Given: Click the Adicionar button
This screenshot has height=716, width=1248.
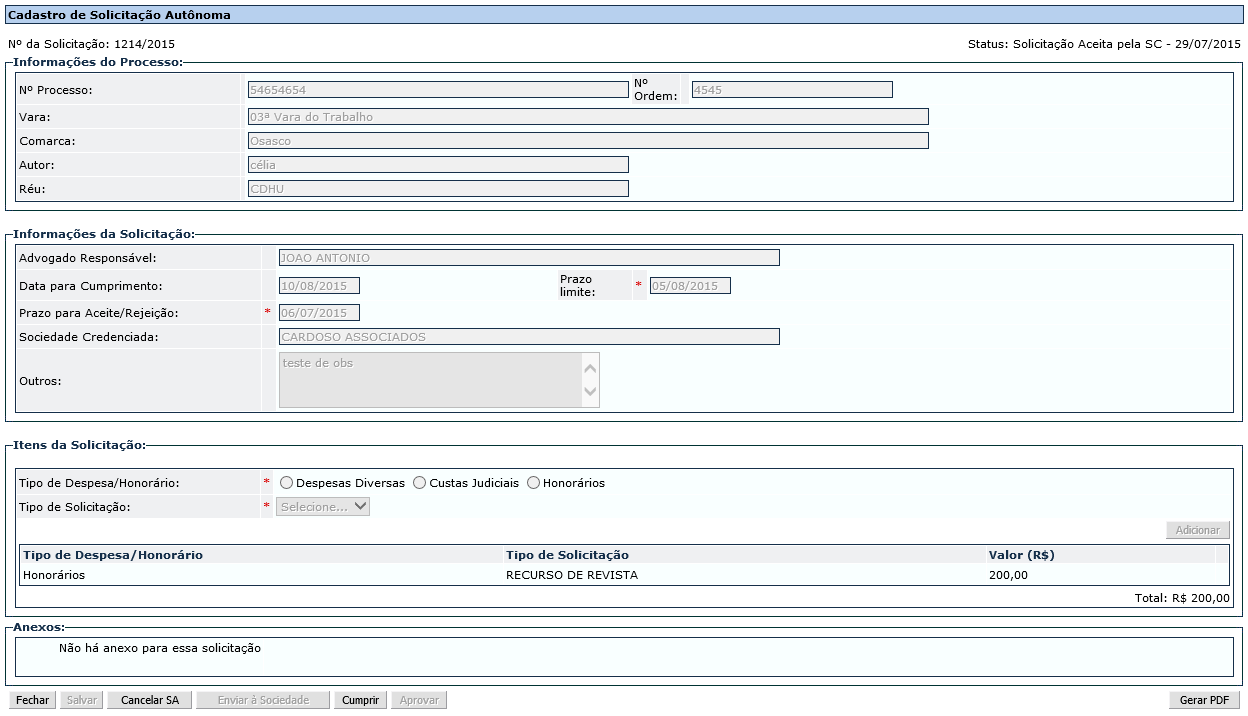Looking at the screenshot, I should point(1198,530).
